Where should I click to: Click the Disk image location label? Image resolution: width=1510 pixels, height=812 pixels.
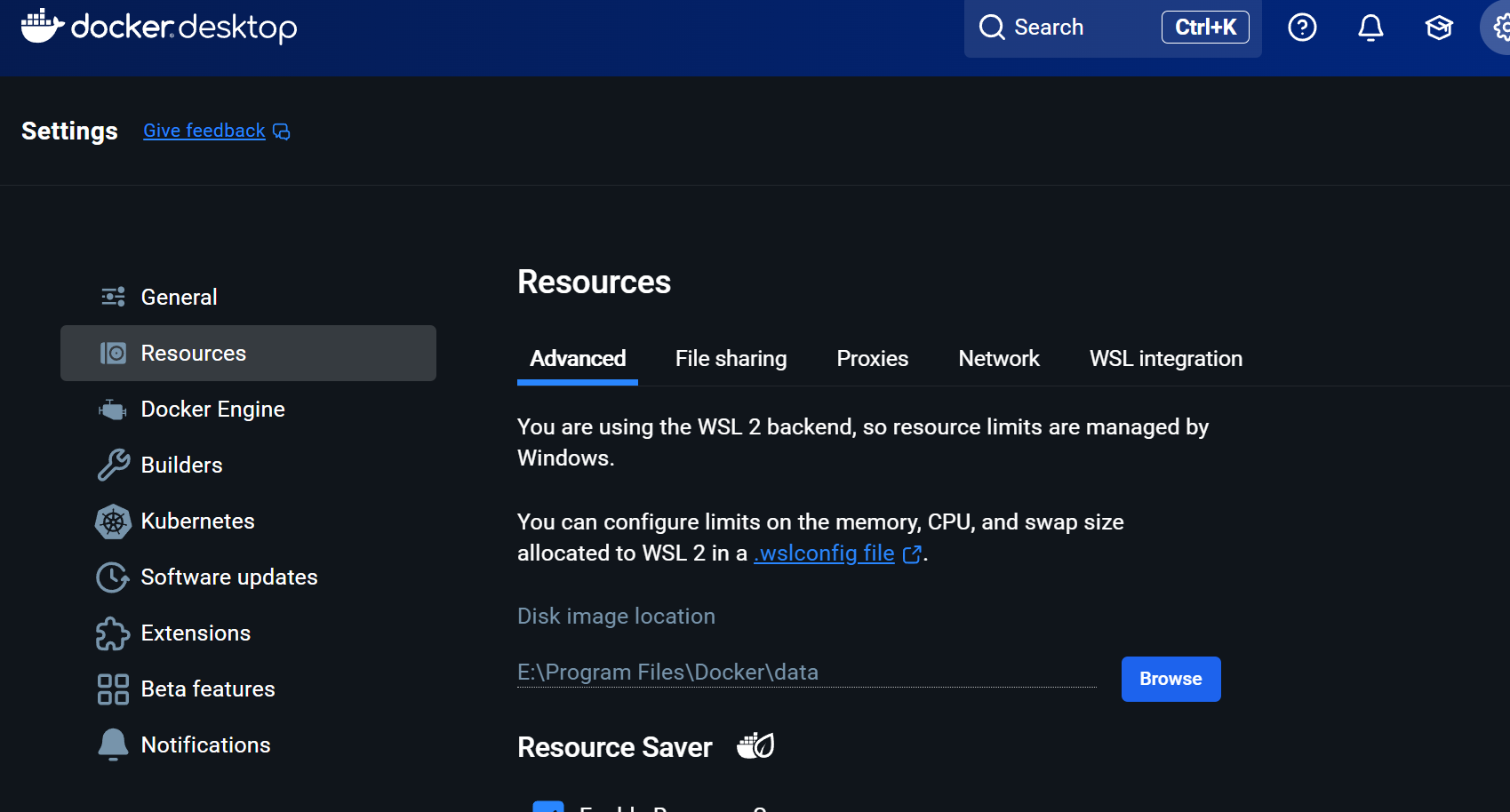coord(616,617)
